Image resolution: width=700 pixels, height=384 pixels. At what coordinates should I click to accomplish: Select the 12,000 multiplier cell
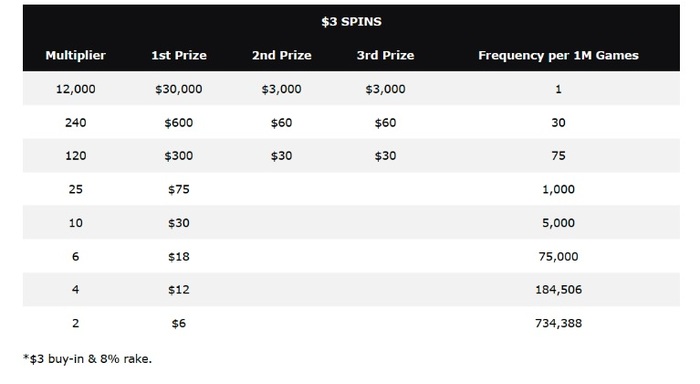[x=75, y=89]
